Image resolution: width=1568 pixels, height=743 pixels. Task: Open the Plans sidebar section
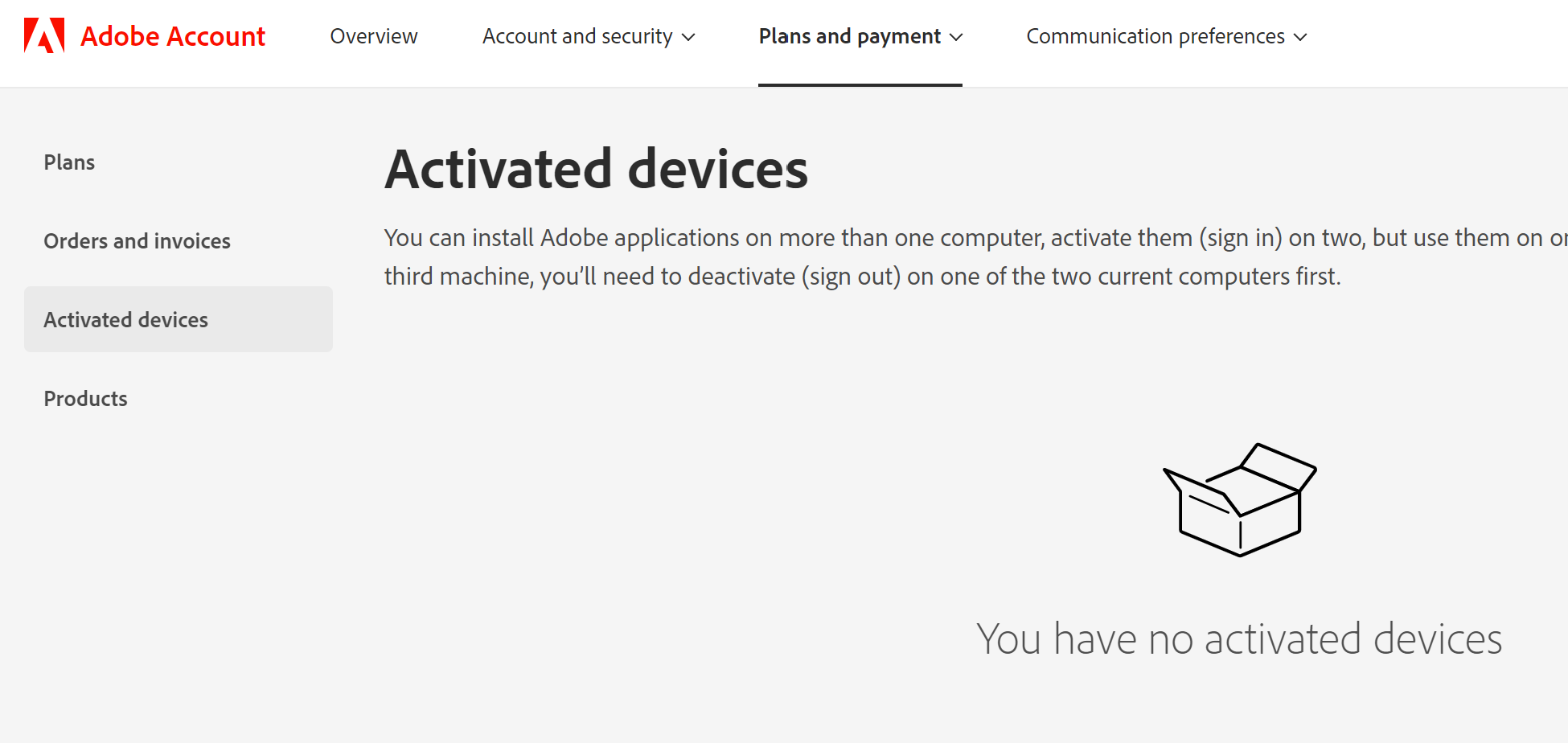[69, 162]
